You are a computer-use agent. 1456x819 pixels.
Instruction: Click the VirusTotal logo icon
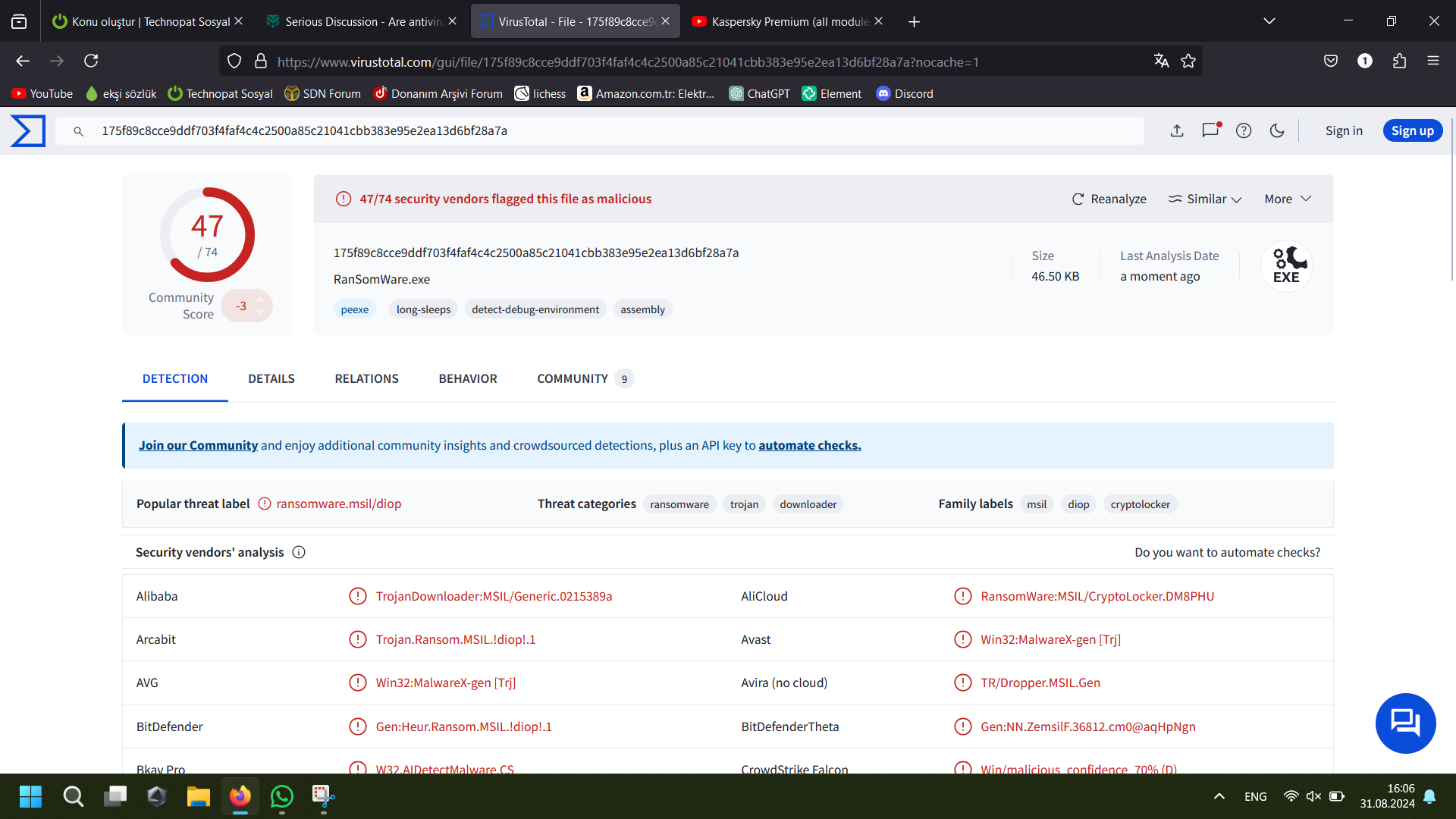[28, 130]
